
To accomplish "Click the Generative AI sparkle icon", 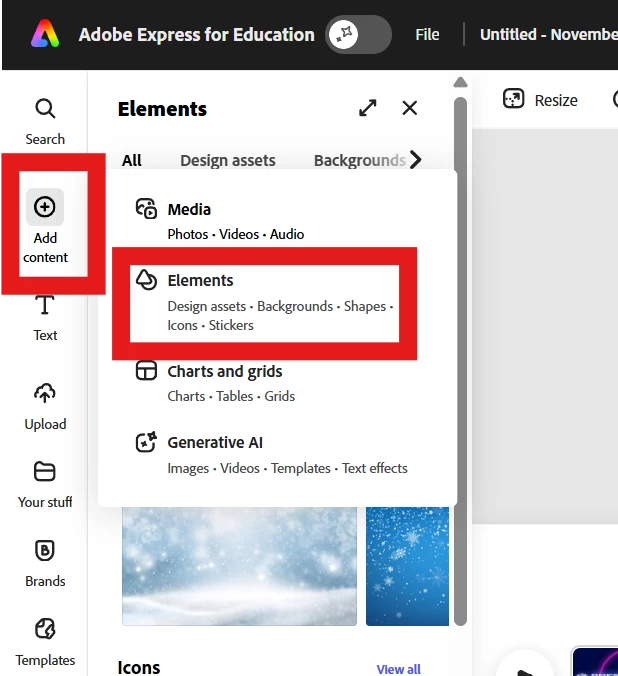I will pyautogui.click(x=146, y=442).
